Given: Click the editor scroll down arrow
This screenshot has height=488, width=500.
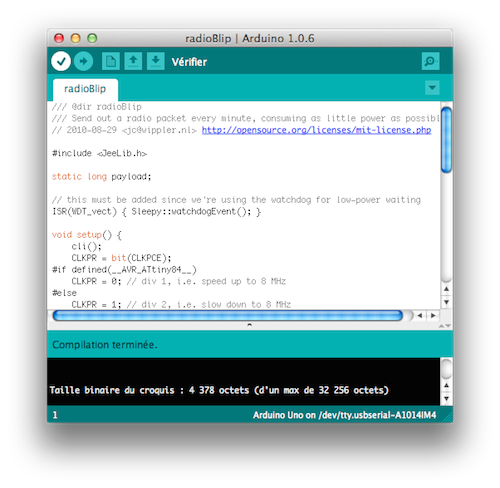Looking at the screenshot, I should click(x=446, y=302).
